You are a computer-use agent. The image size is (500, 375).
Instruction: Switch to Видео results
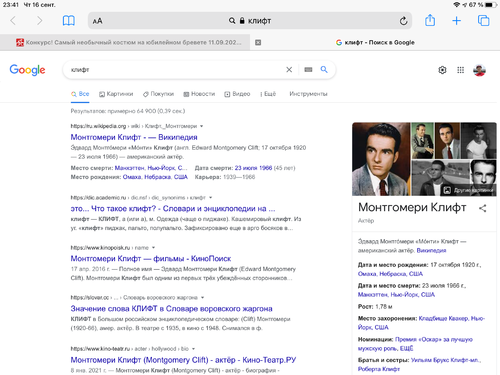coord(237,94)
